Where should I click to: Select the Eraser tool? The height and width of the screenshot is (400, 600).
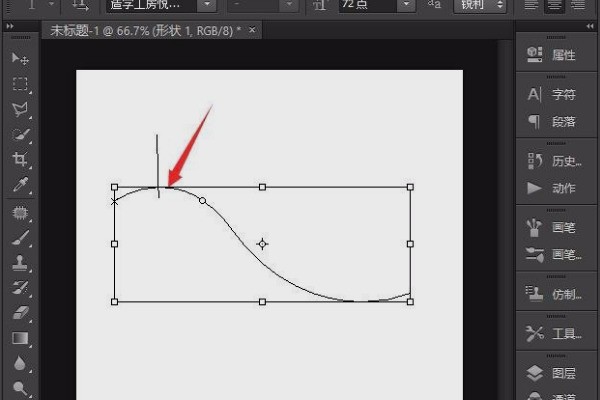tap(20, 313)
